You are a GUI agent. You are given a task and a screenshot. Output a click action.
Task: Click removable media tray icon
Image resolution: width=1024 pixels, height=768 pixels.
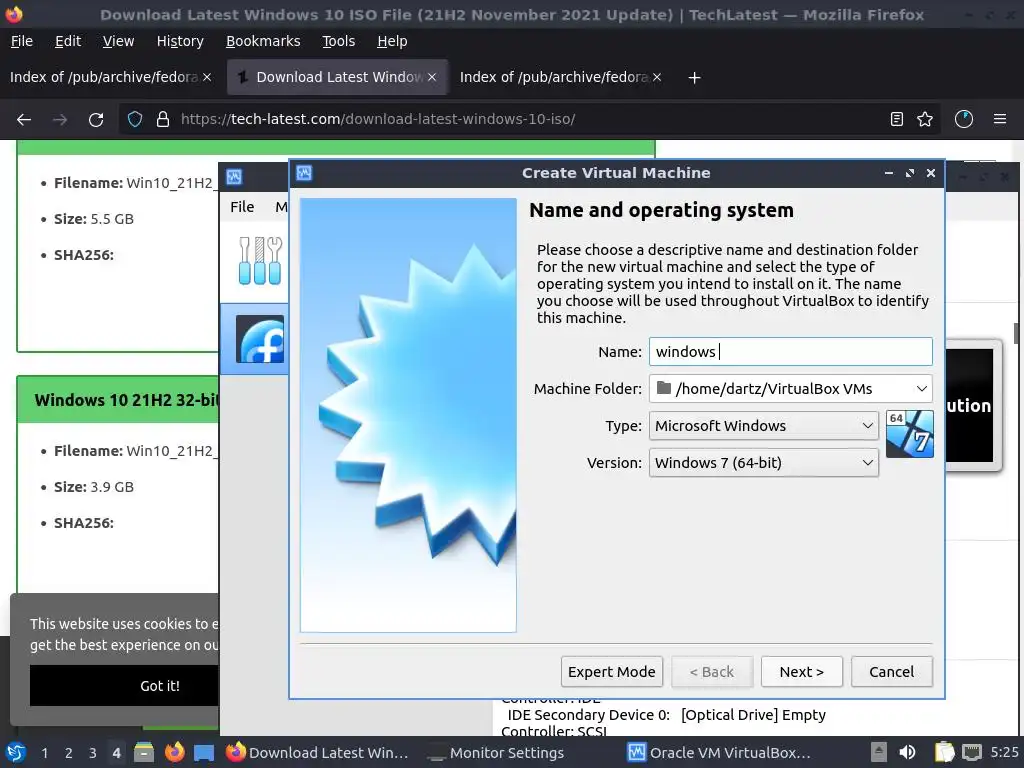pos(879,752)
